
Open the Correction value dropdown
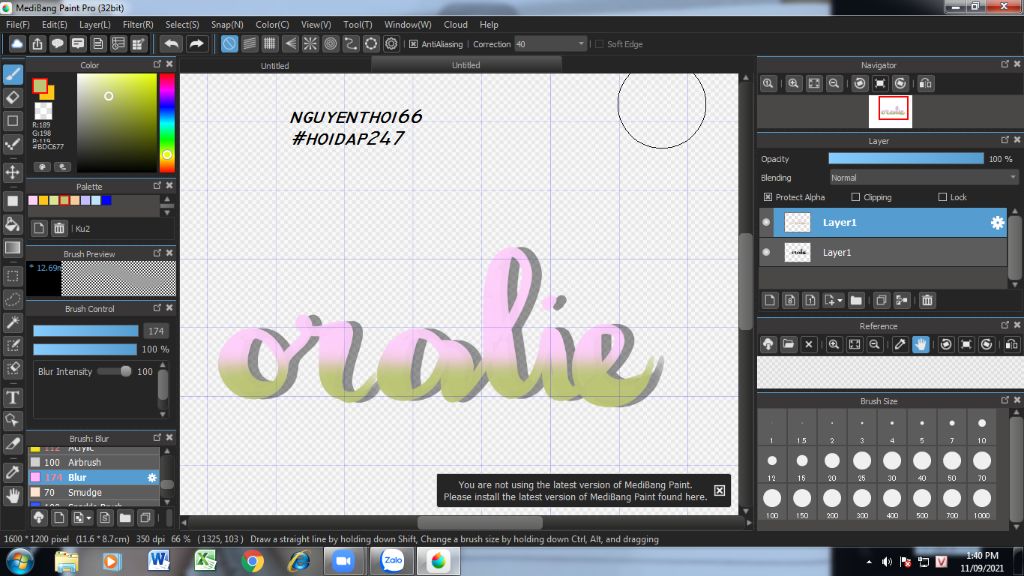pos(581,44)
